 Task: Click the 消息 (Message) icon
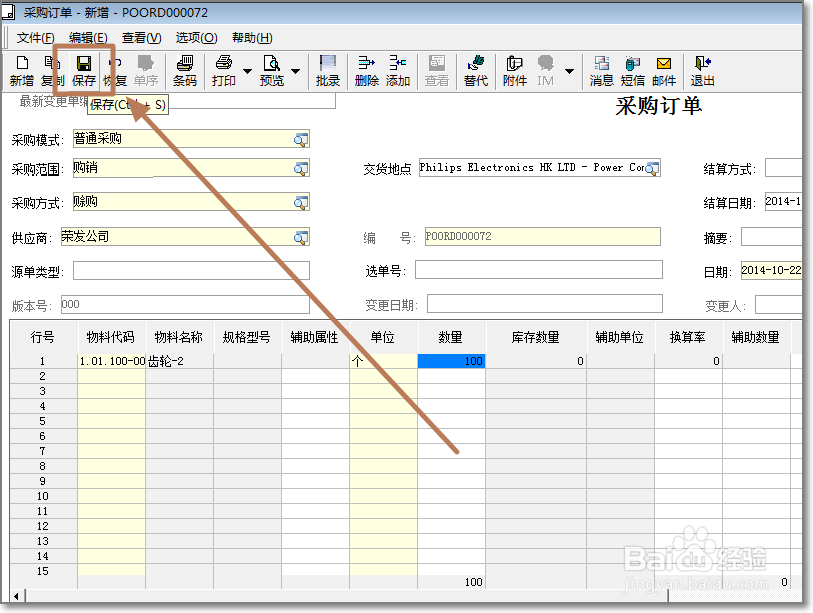pos(601,71)
